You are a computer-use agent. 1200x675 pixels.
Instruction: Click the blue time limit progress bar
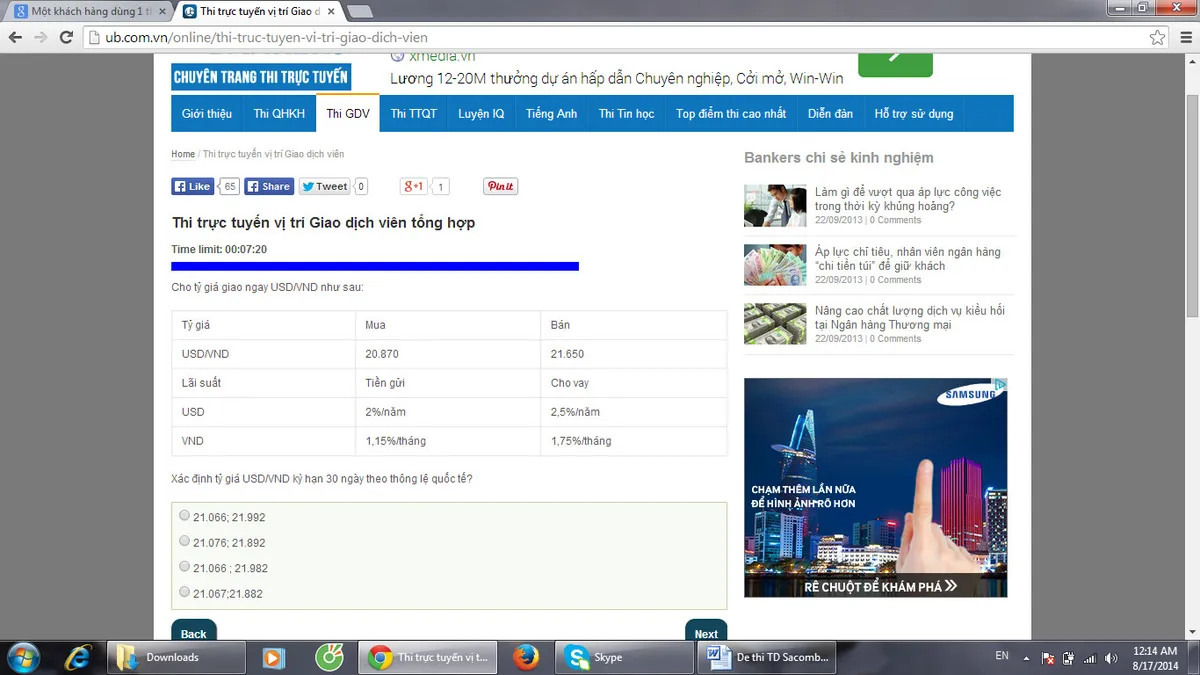pyautogui.click(x=375, y=266)
